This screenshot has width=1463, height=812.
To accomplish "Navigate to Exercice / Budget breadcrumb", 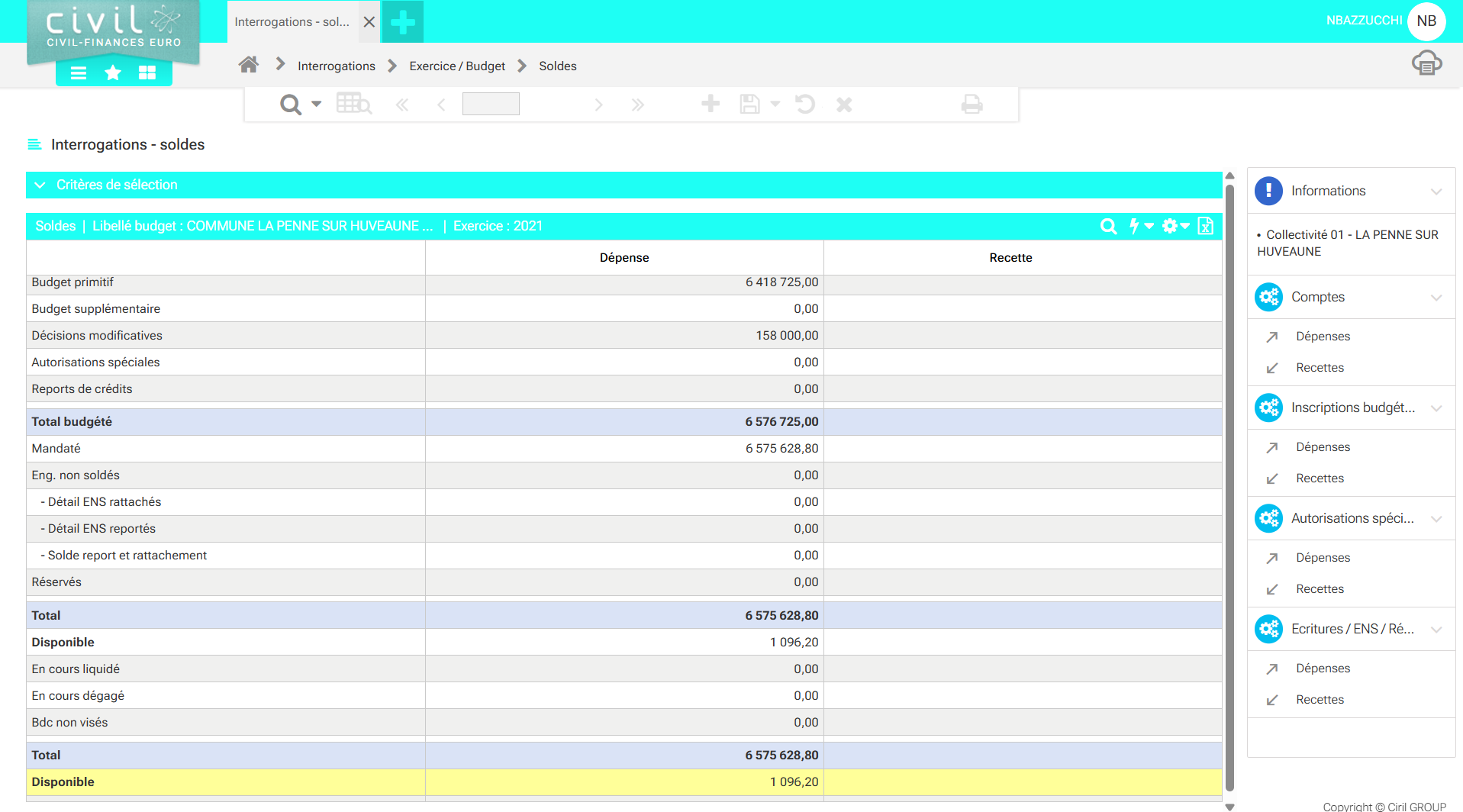I will [457, 66].
